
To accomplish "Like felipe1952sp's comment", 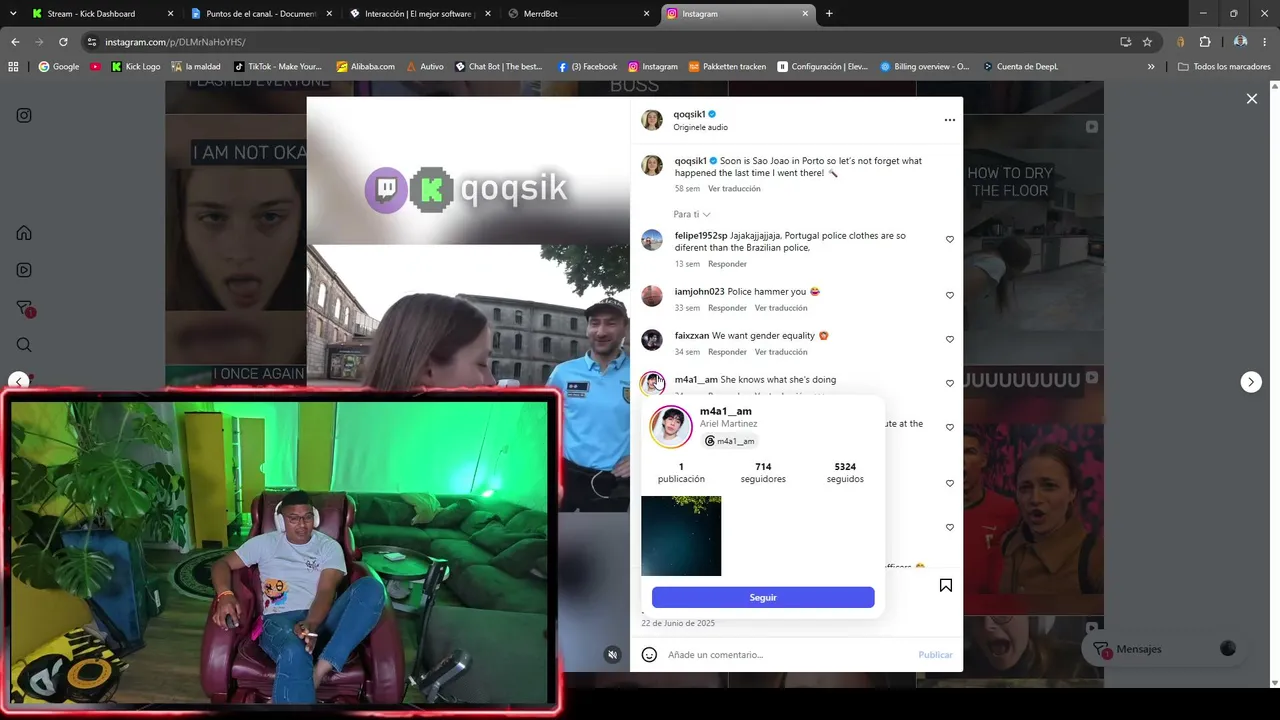I will click(950, 240).
